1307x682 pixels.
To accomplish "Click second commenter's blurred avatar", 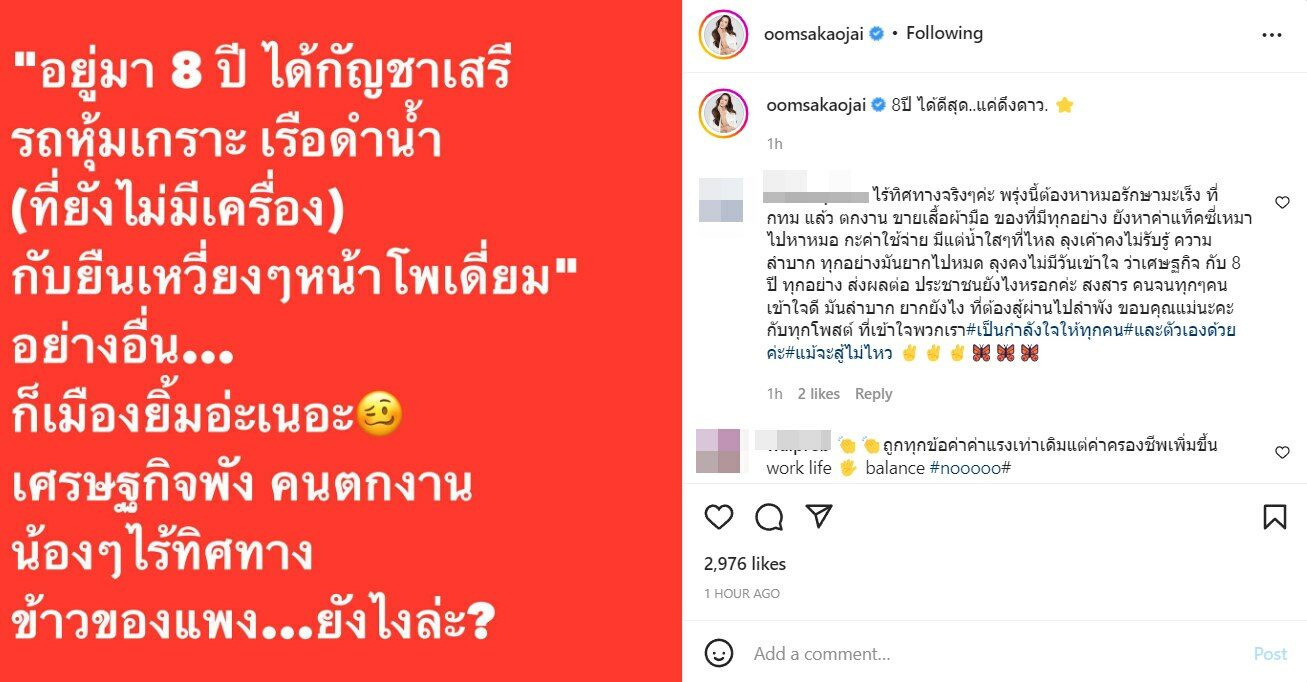I will click(x=719, y=450).
